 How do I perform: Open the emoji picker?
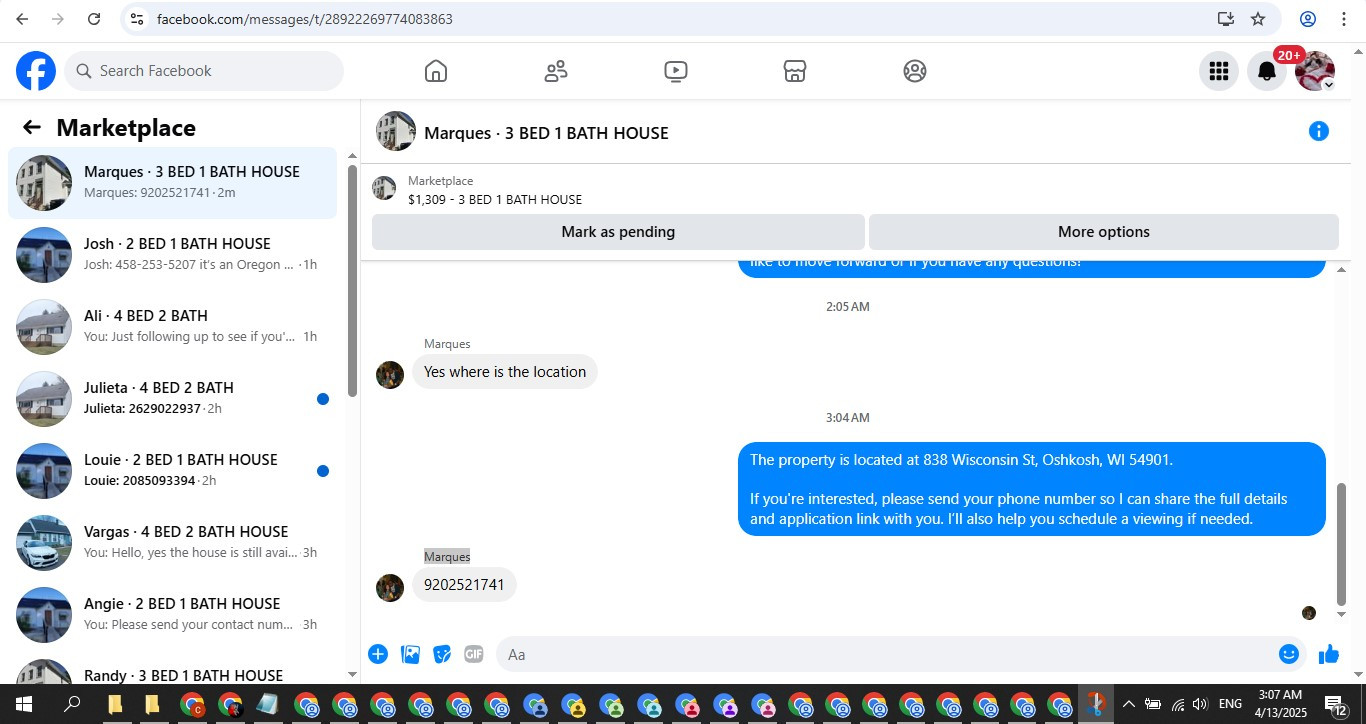(1289, 654)
